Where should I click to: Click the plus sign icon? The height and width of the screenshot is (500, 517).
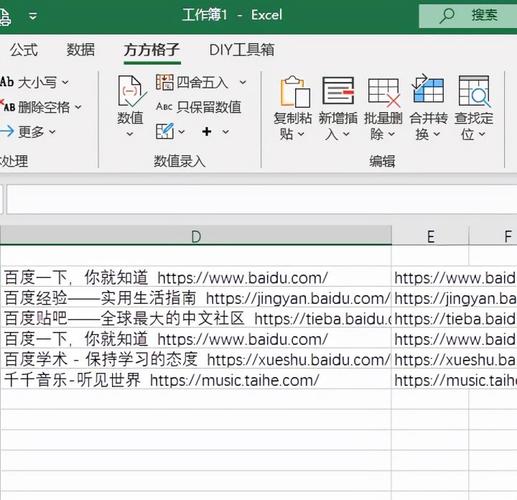point(207,131)
